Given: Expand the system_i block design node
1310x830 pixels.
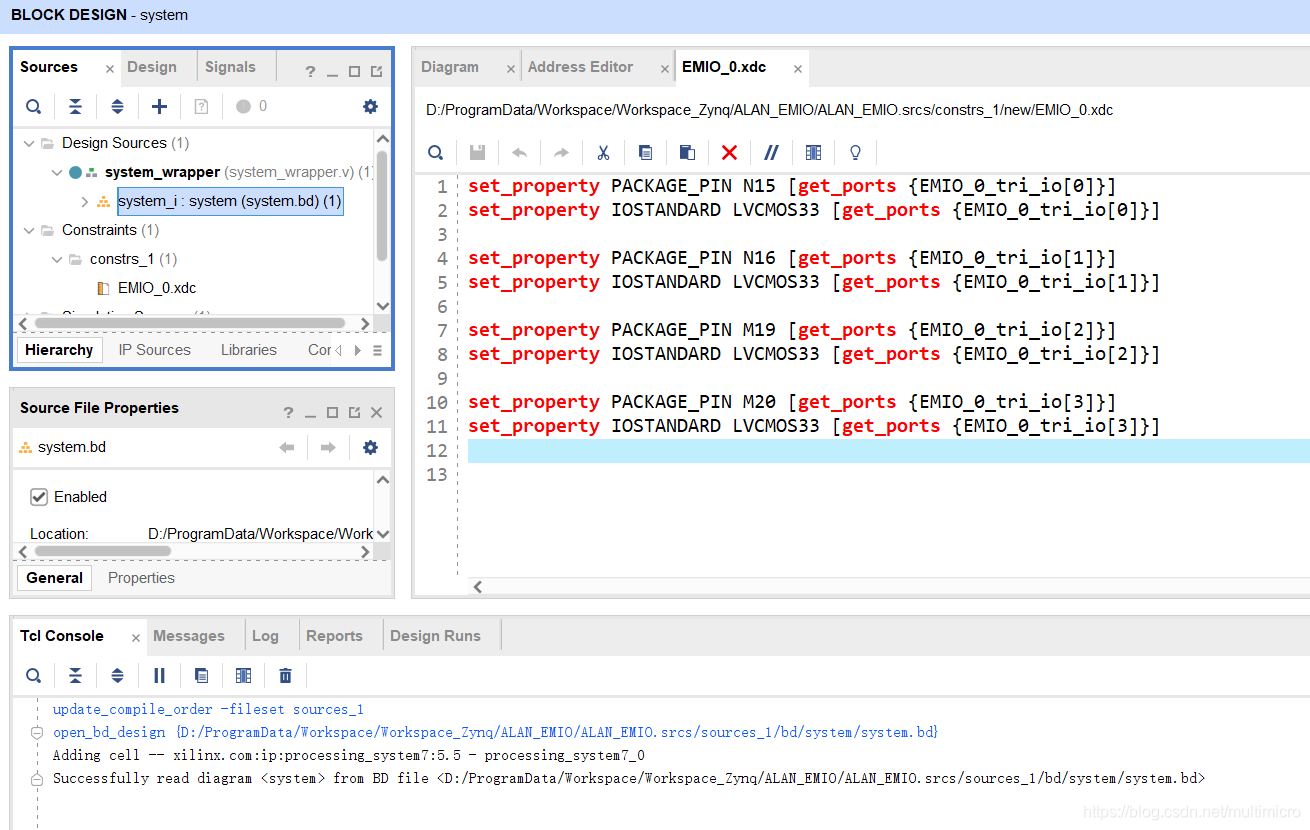Looking at the screenshot, I should [85, 201].
